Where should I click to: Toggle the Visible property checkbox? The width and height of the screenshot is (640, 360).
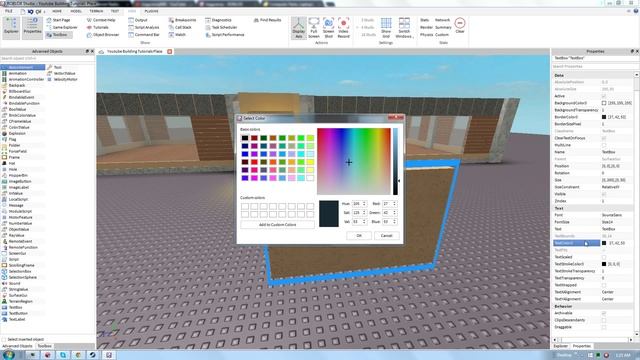[x=604, y=194]
